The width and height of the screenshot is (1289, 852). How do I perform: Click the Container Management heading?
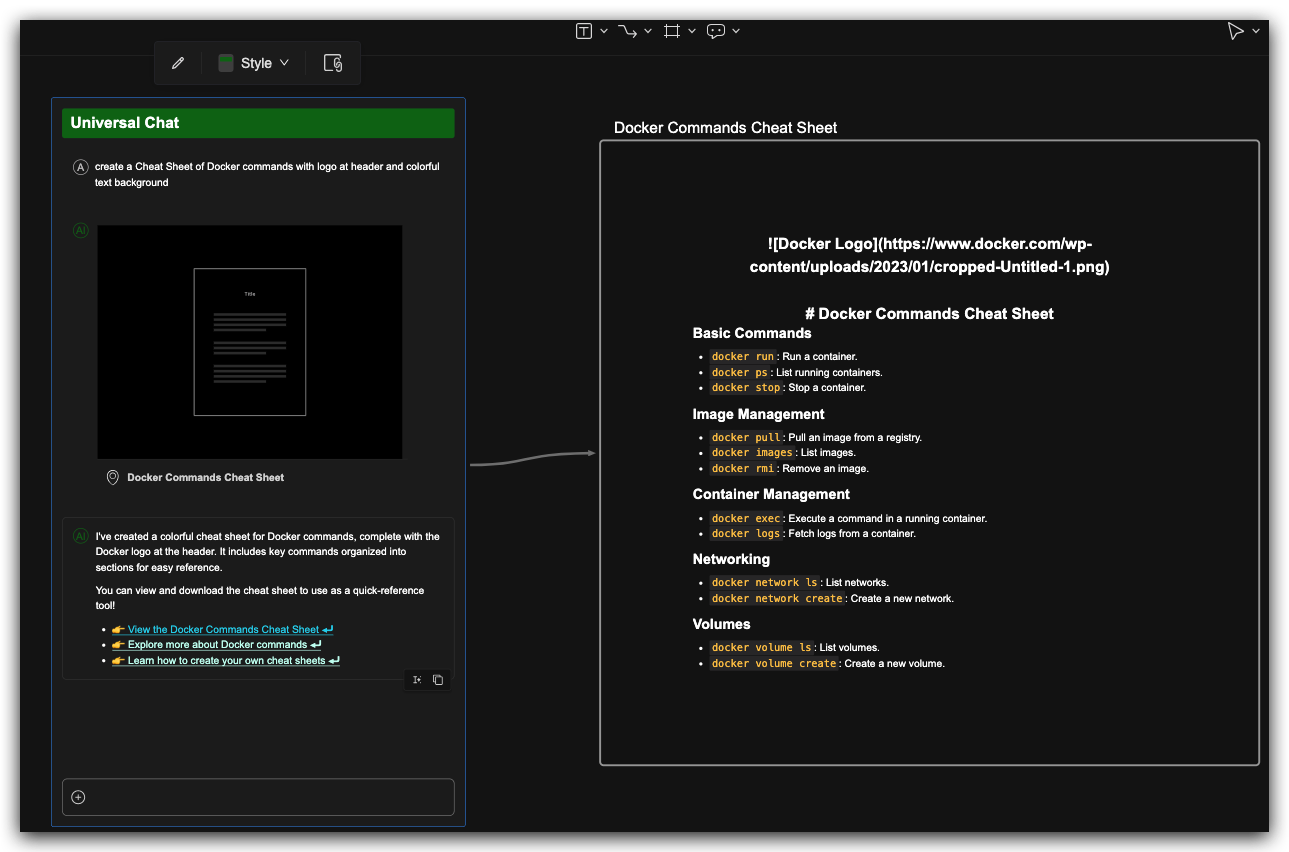[771, 494]
